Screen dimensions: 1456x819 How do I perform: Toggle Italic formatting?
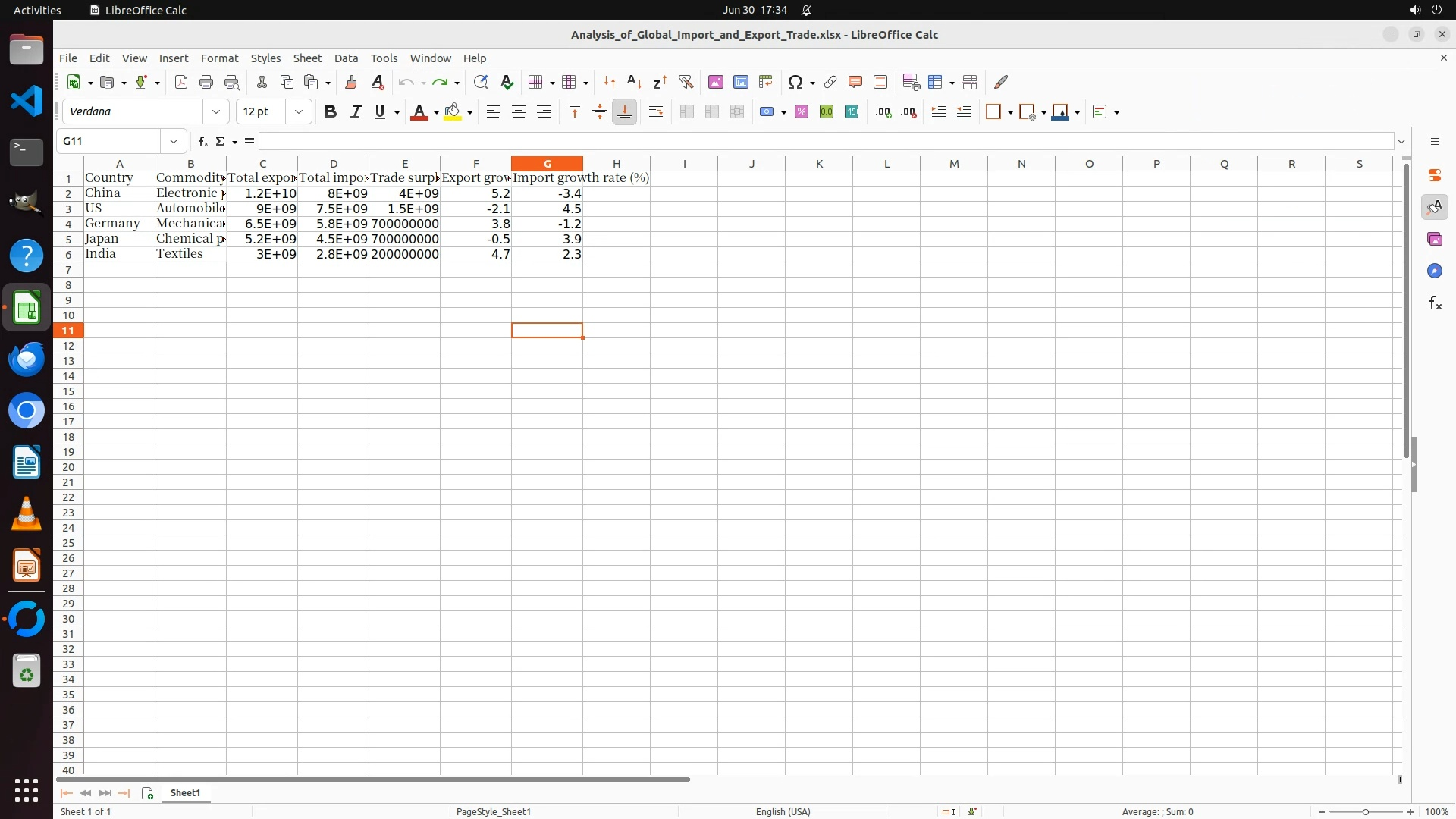tap(356, 111)
